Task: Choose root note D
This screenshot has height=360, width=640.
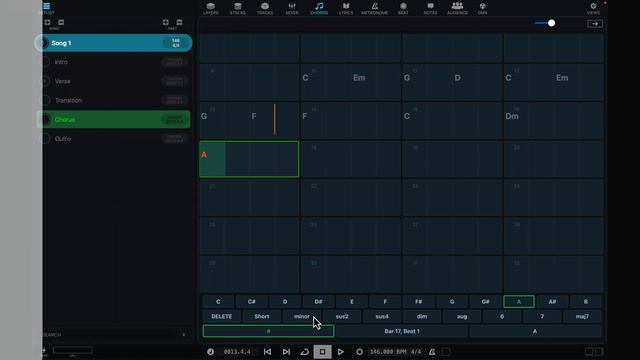Action: point(285,302)
